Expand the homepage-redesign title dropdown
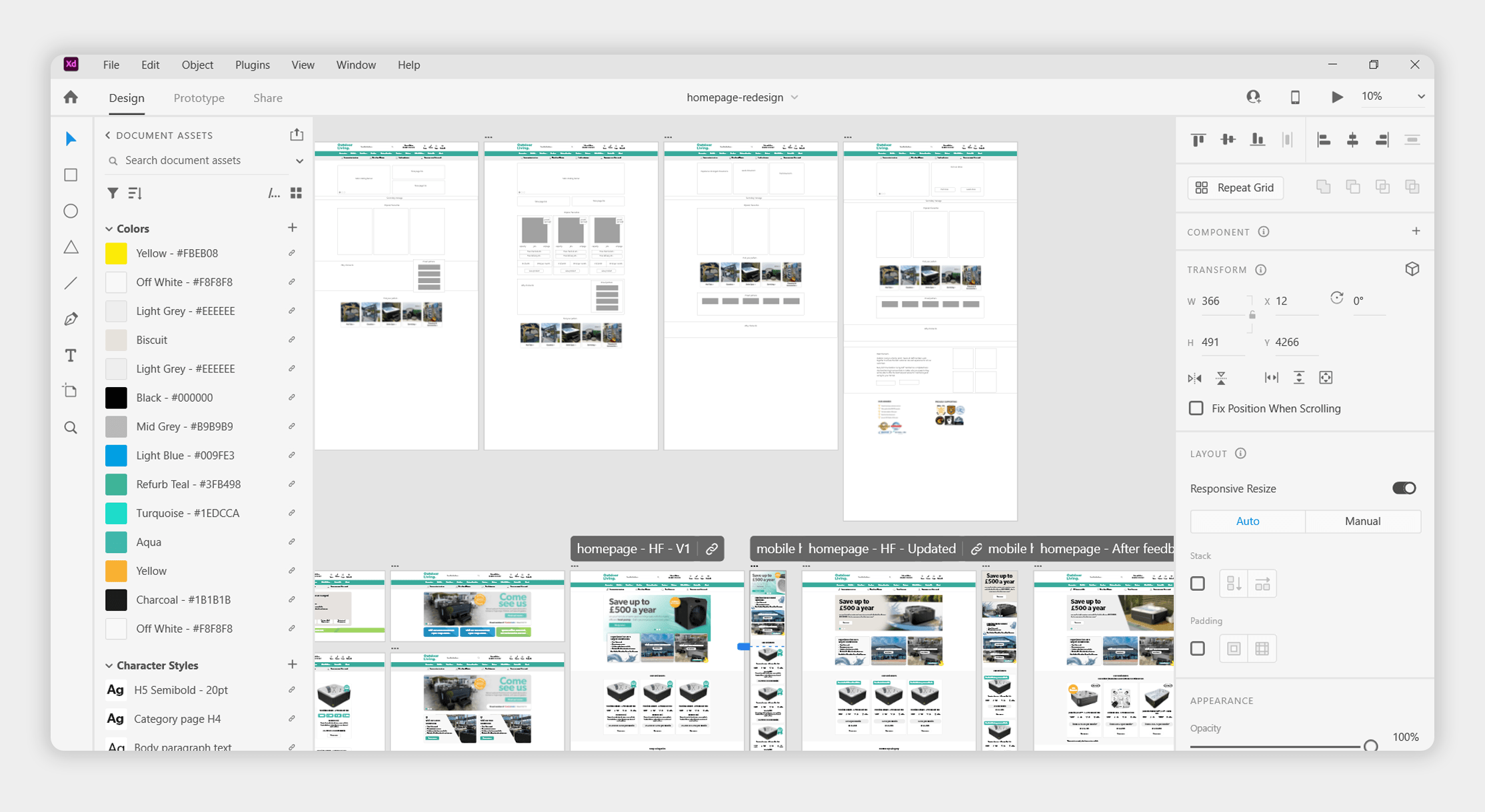 point(794,97)
